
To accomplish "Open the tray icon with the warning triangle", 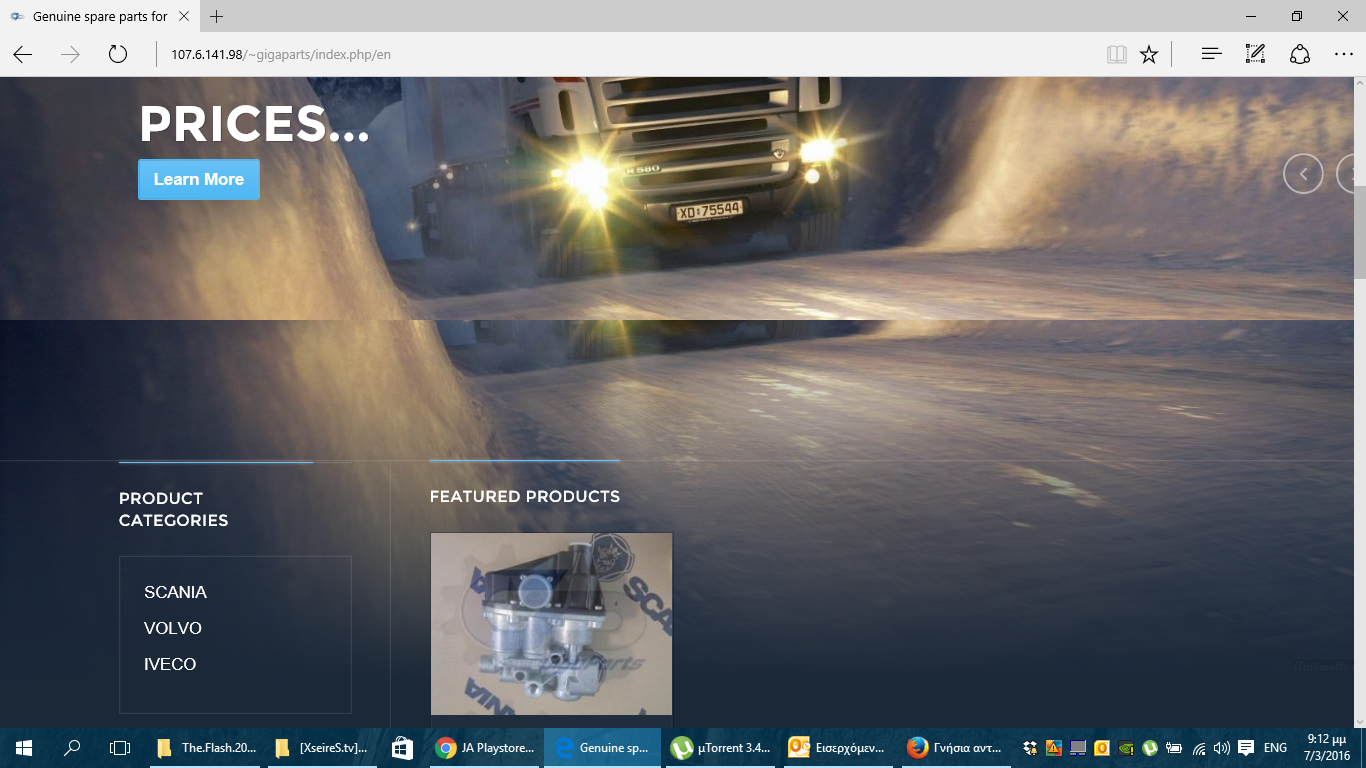I will (x=1053, y=748).
